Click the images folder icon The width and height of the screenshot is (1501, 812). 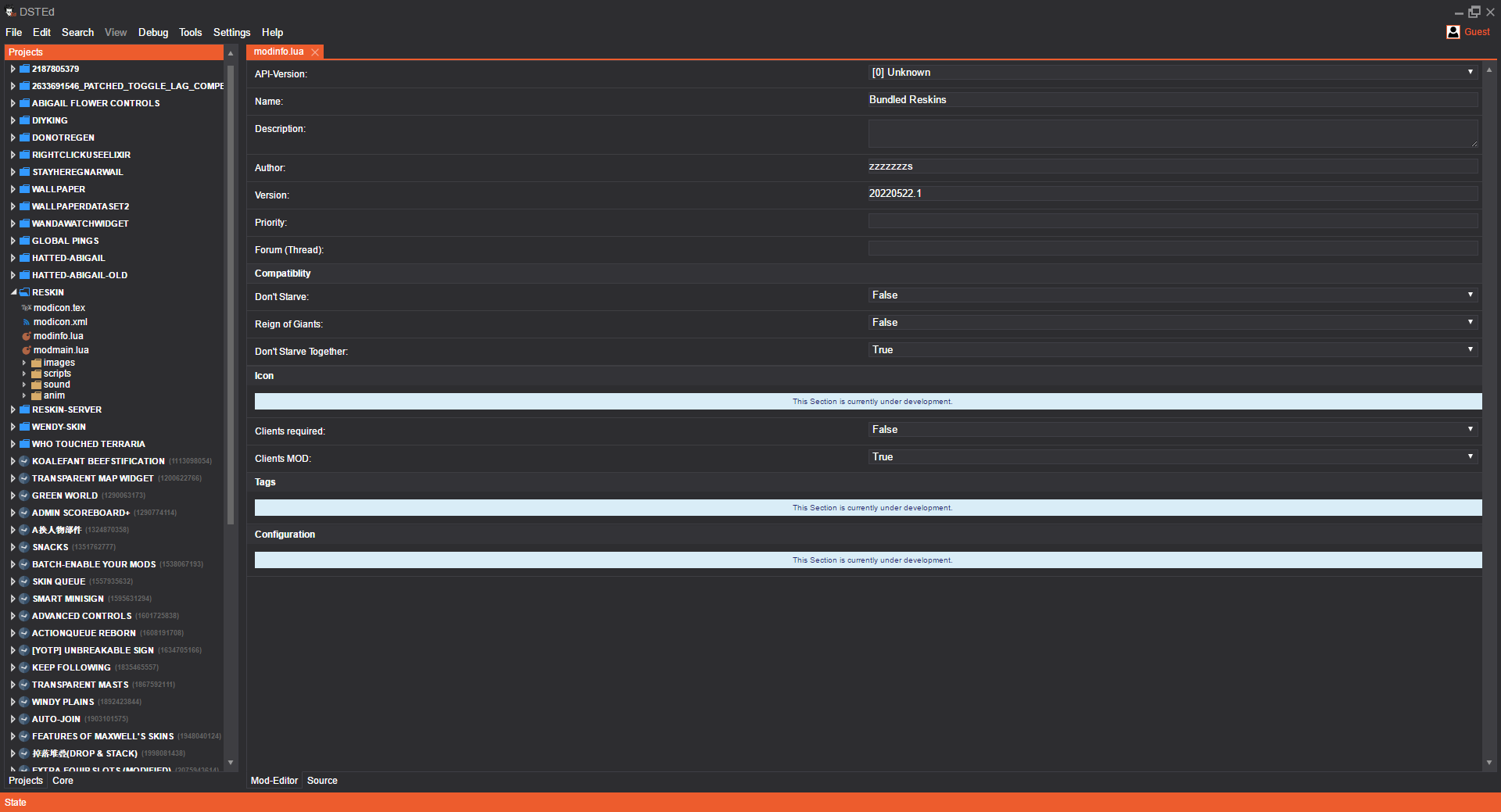click(x=36, y=363)
